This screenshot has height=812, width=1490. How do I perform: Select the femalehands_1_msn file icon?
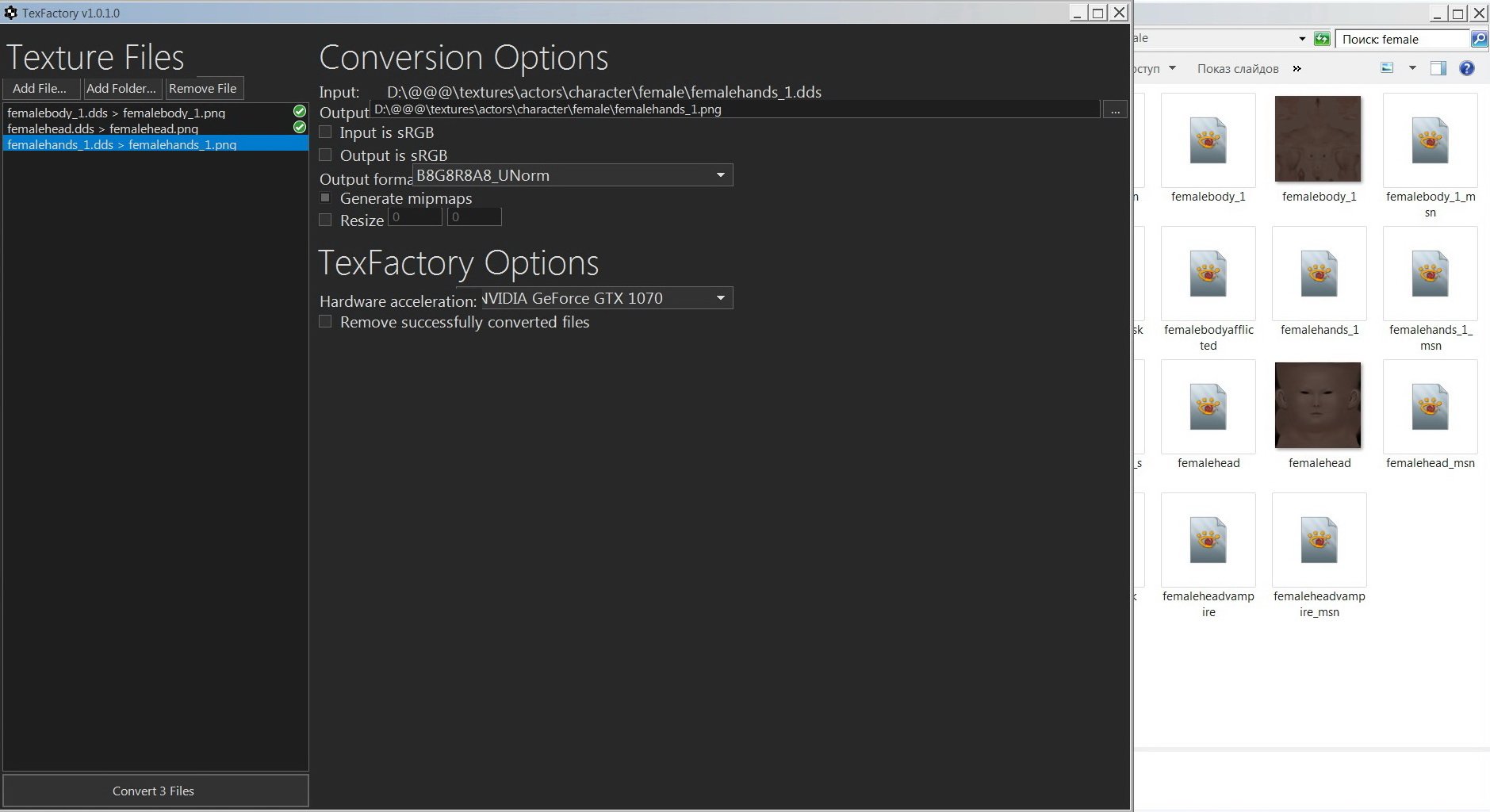(1430, 274)
